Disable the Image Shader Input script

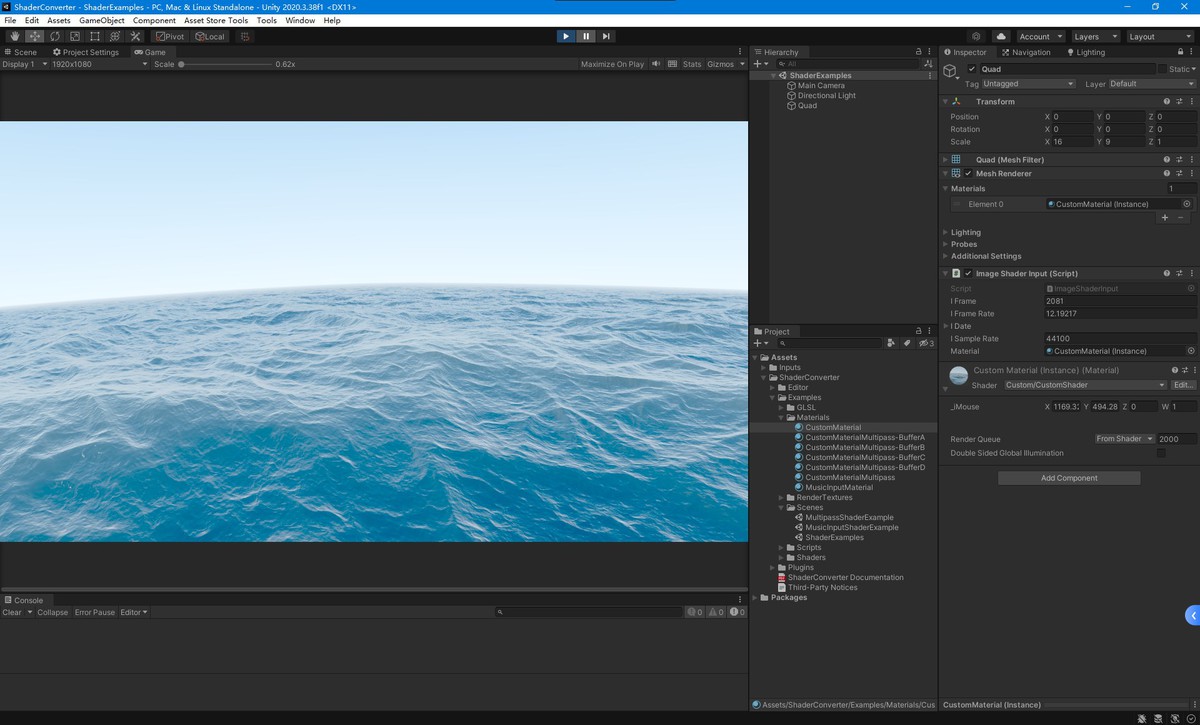968,273
